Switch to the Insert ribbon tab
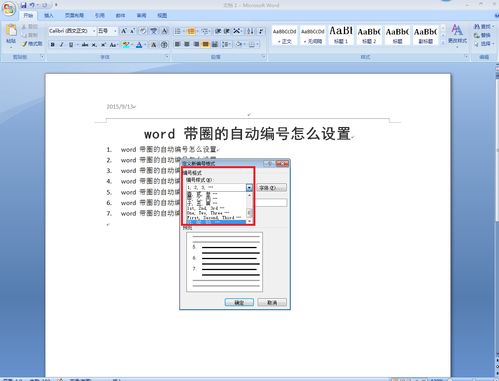 pyautogui.click(x=49, y=15)
